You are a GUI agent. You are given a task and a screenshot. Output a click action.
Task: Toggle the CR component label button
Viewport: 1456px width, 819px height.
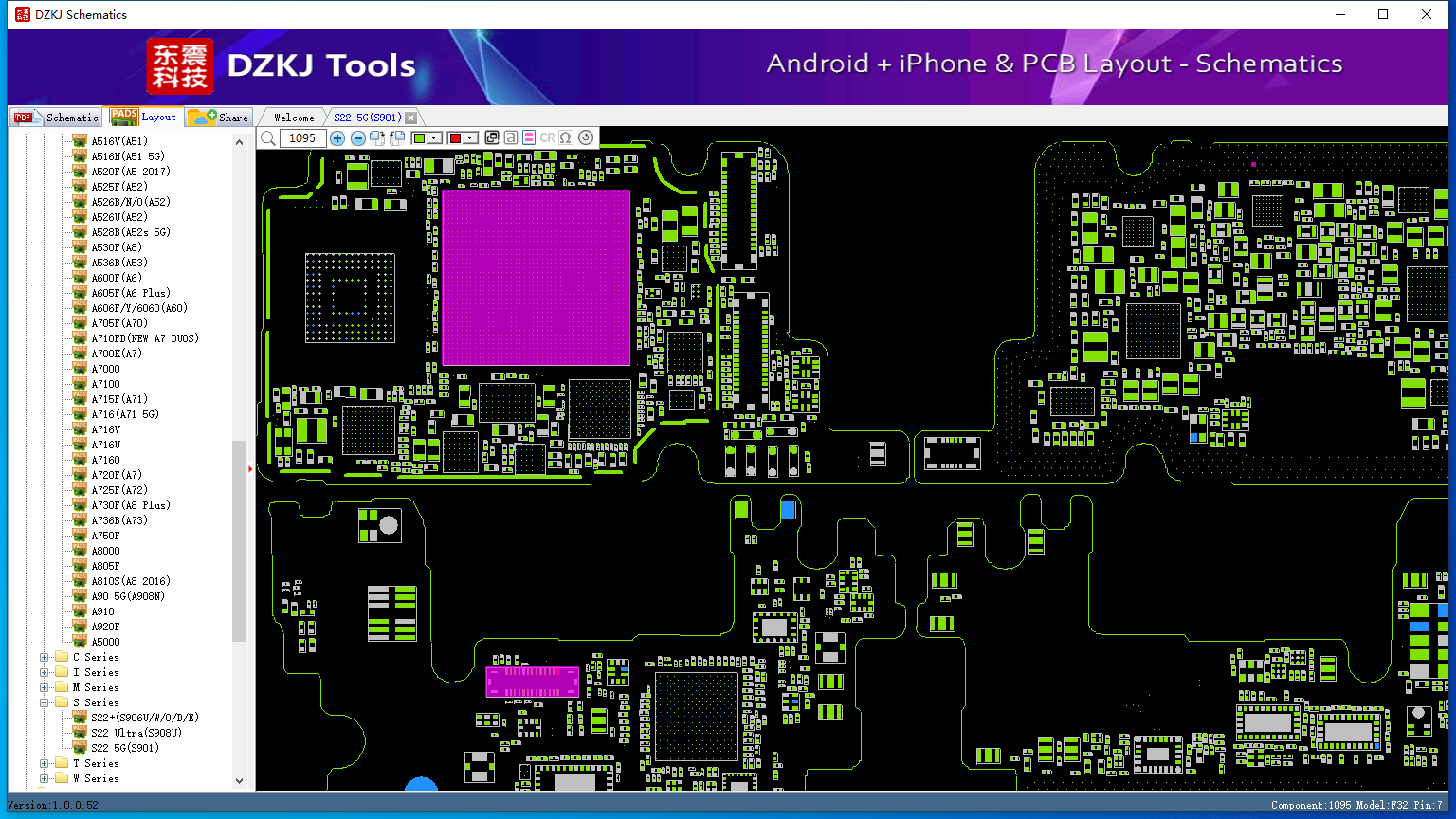[x=547, y=138]
